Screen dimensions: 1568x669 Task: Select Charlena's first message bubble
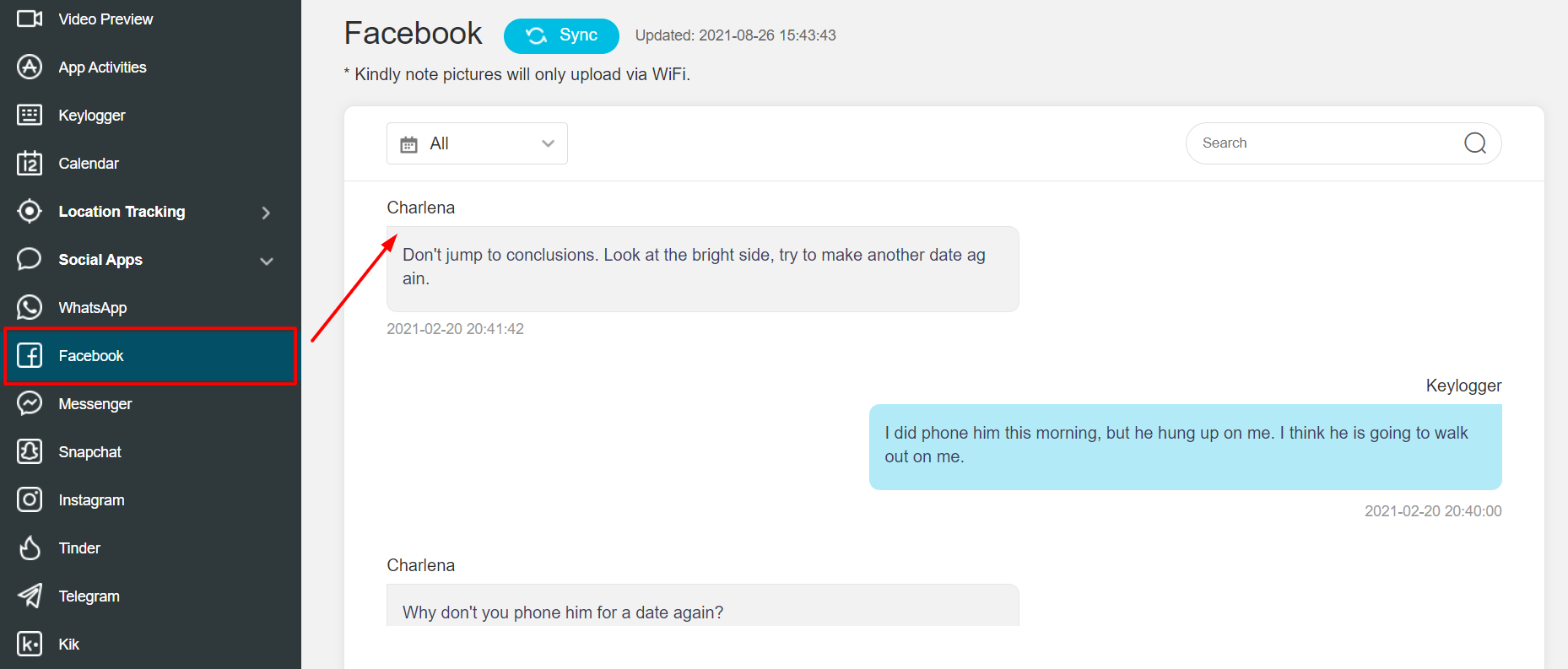pyautogui.click(x=702, y=269)
